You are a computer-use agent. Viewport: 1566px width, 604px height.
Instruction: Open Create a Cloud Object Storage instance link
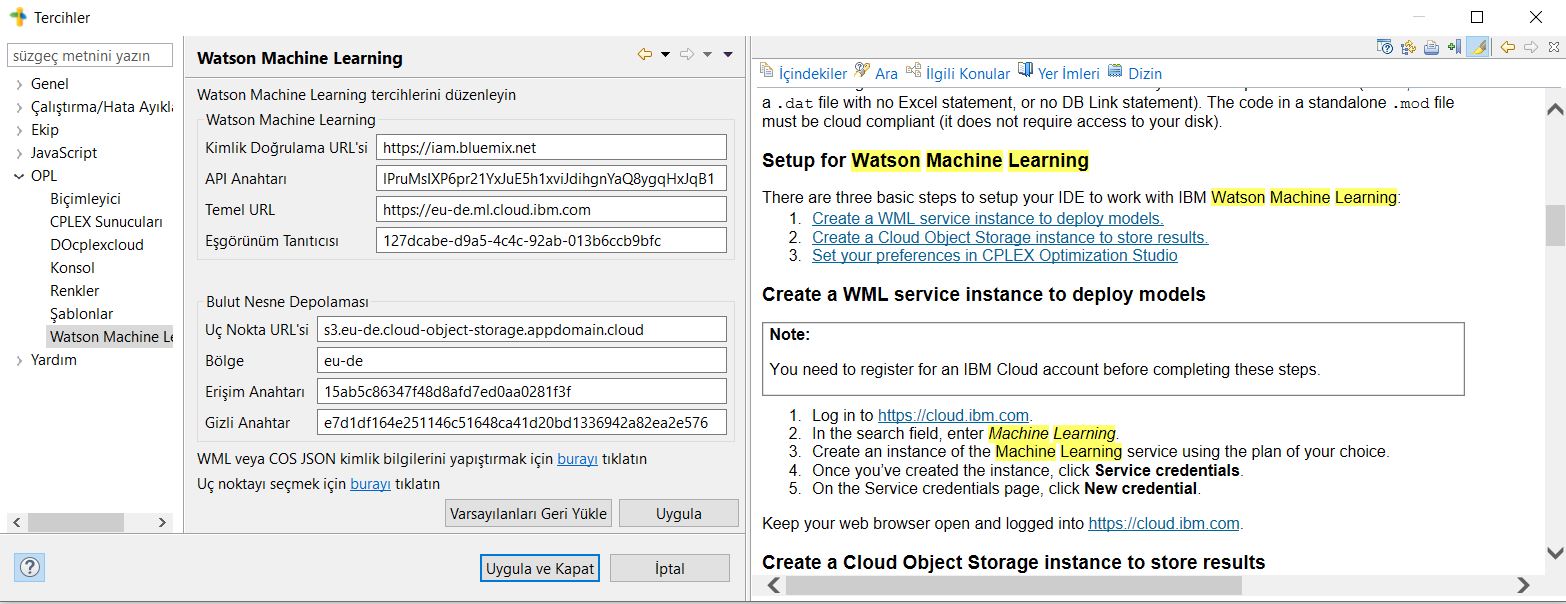point(1010,237)
